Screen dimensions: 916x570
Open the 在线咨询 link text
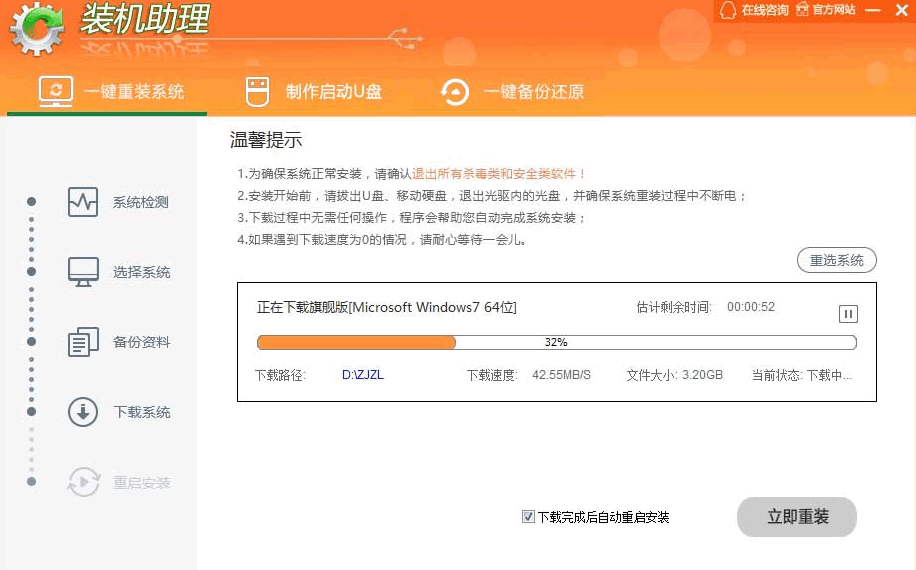765,10
